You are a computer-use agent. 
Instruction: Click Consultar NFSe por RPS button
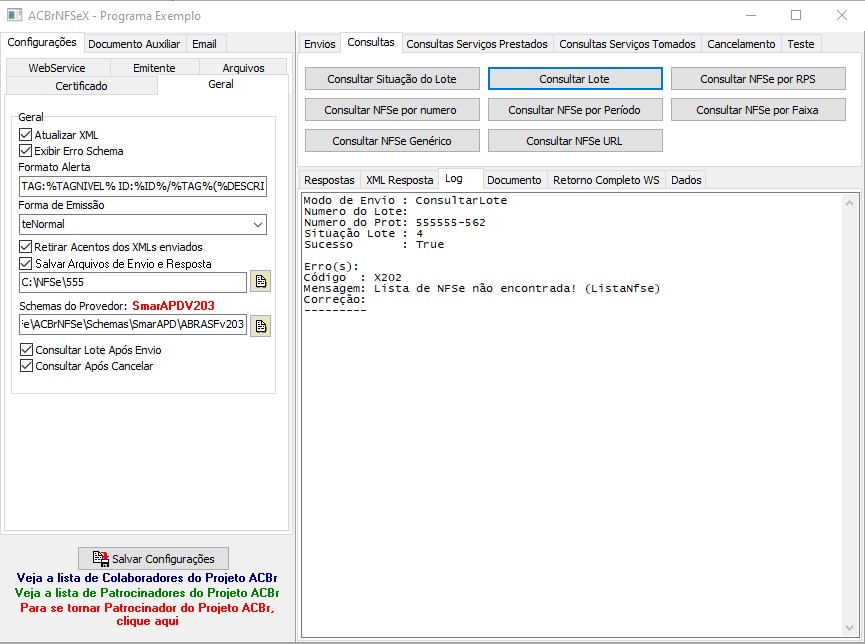(758, 79)
